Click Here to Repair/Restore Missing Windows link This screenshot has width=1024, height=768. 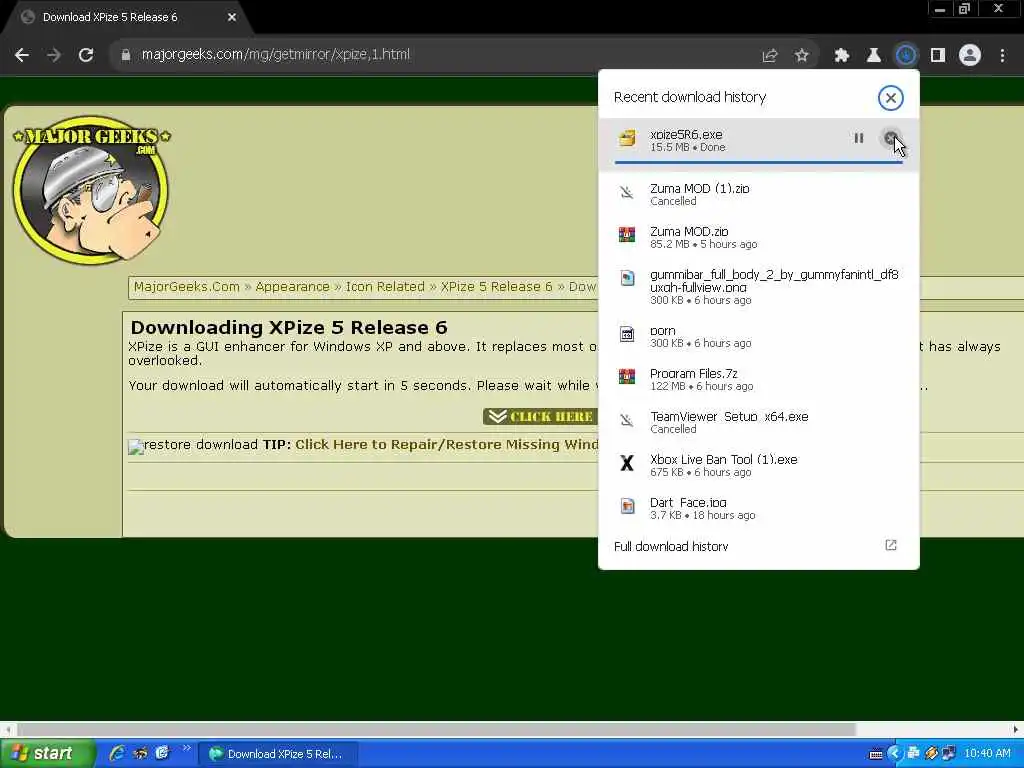pyautogui.click(x=446, y=445)
